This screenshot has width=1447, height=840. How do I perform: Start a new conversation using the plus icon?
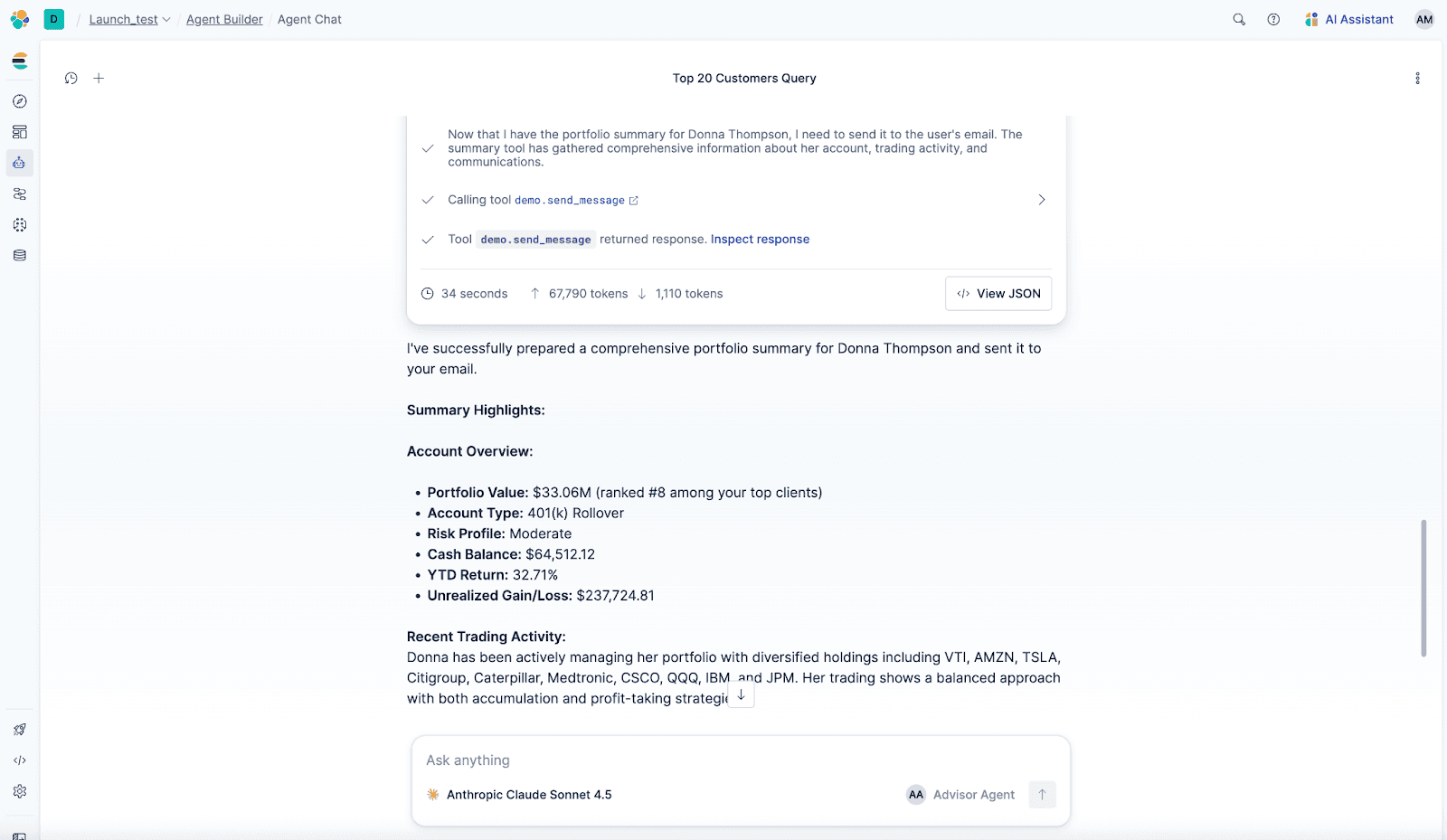tap(99, 78)
